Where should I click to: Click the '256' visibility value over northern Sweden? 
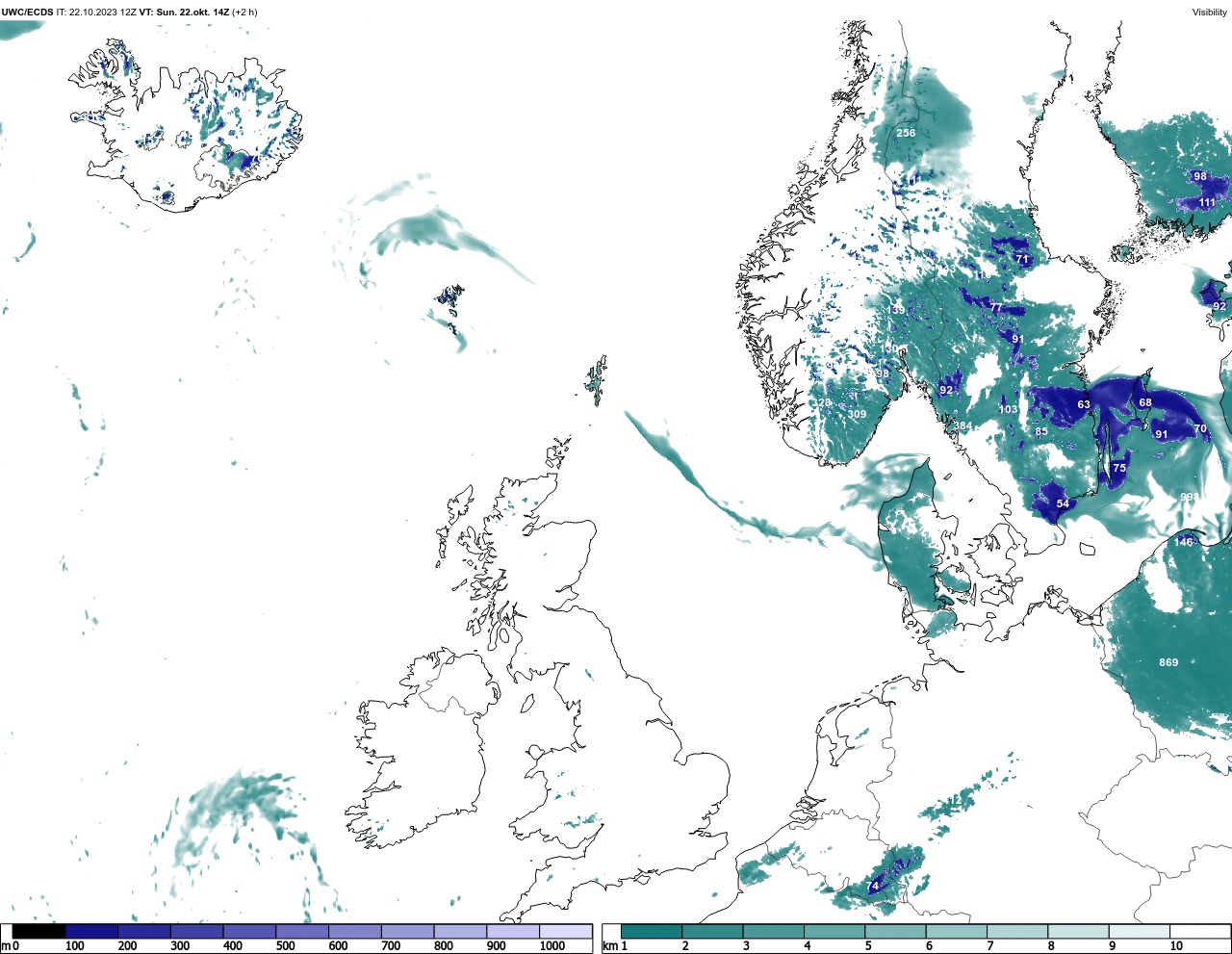point(906,133)
